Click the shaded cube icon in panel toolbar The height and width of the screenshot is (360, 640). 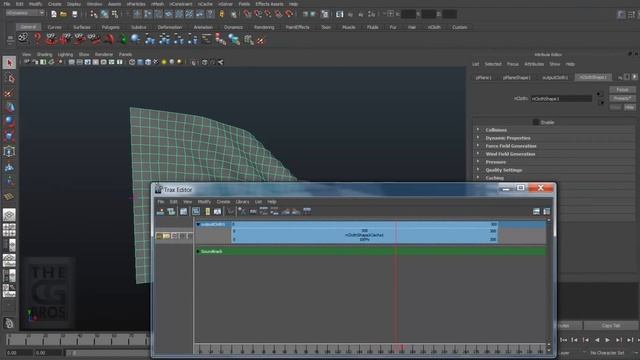point(148,62)
